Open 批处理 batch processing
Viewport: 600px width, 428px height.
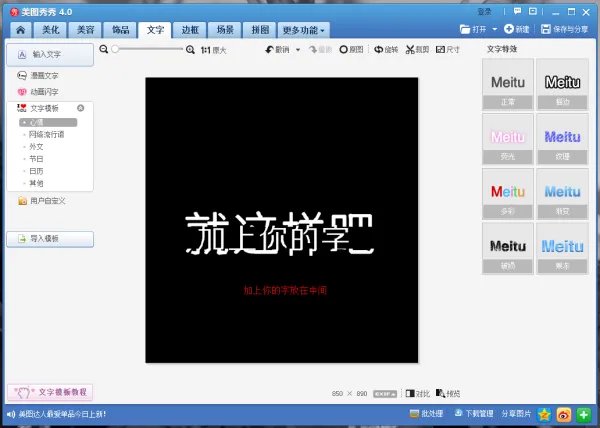tap(426, 414)
